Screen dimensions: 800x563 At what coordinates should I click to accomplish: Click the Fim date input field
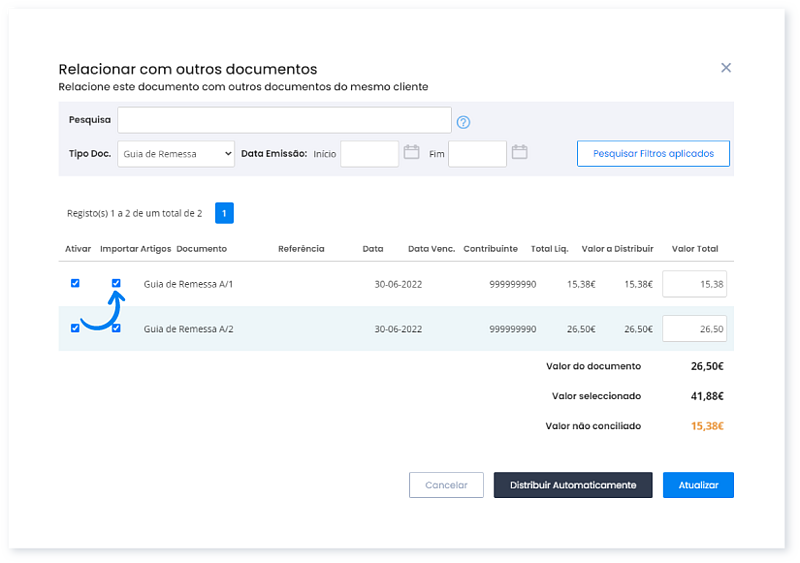pos(477,154)
